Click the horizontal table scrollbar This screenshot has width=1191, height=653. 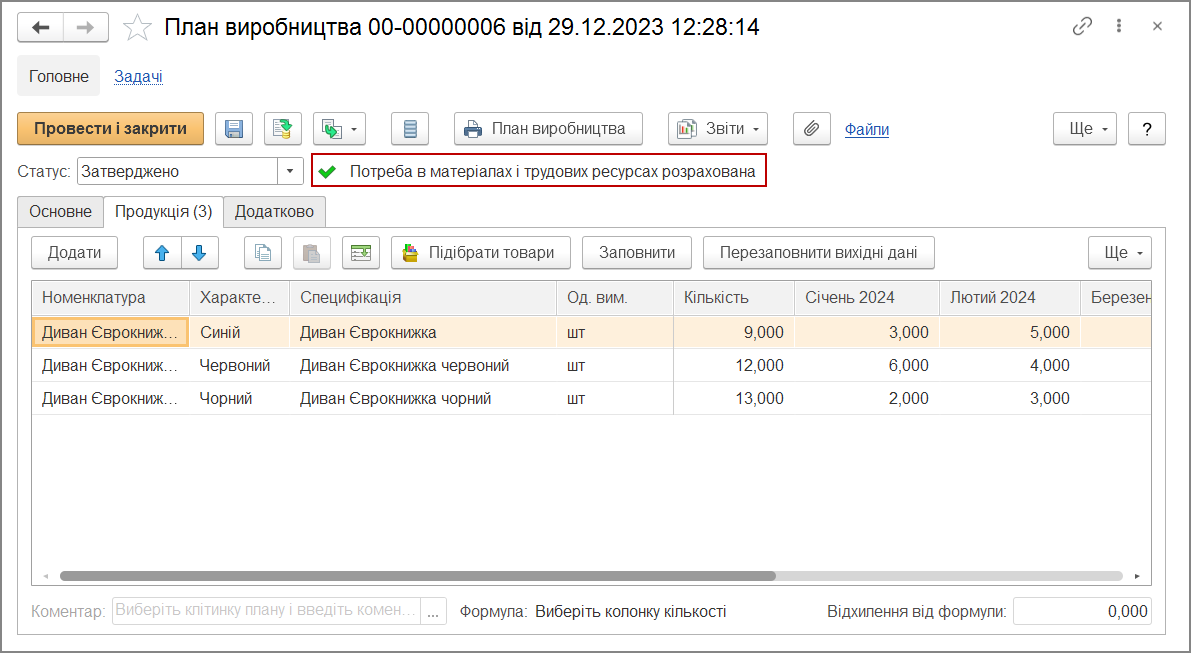[417, 576]
